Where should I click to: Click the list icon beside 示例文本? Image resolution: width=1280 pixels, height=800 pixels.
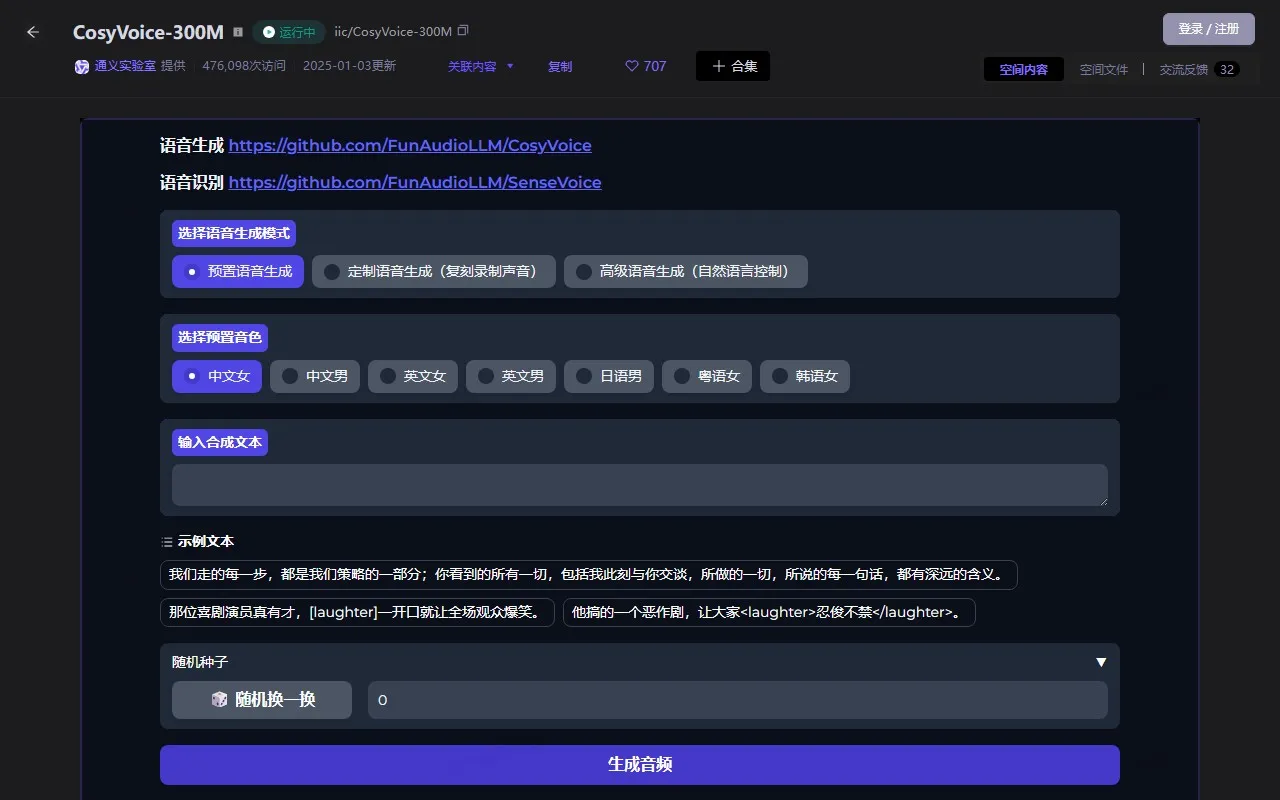click(x=166, y=540)
